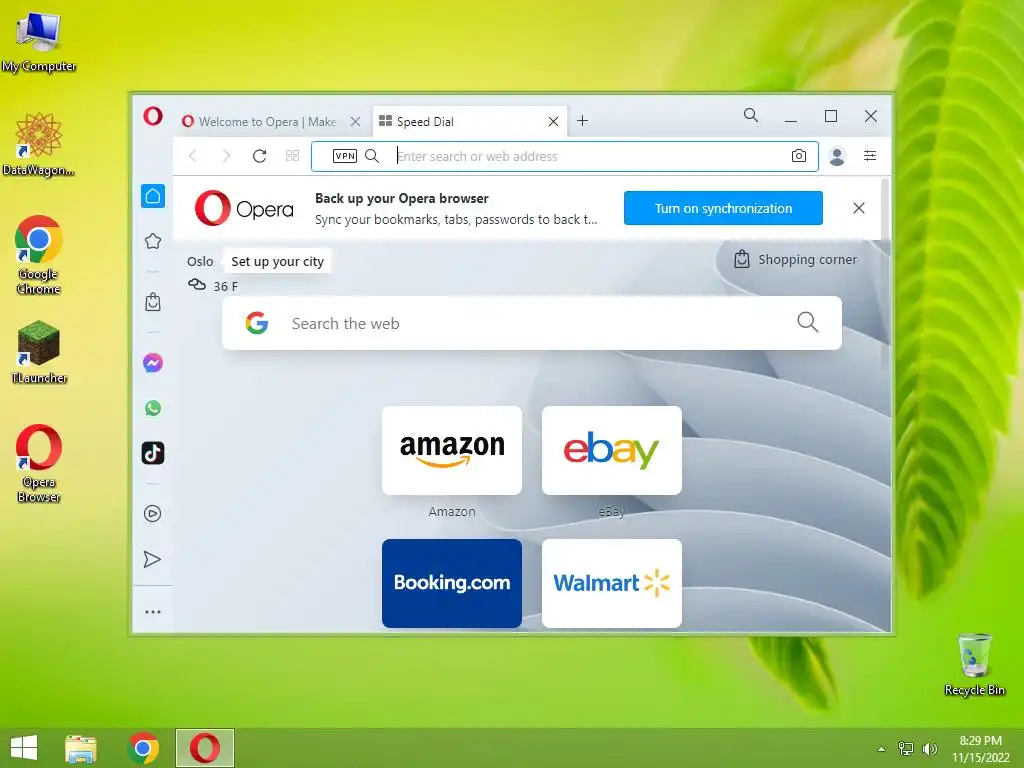Go forward using the forward arrow
The height and width of the screenshot is (768, 1024).
click(x=226, y=155)
